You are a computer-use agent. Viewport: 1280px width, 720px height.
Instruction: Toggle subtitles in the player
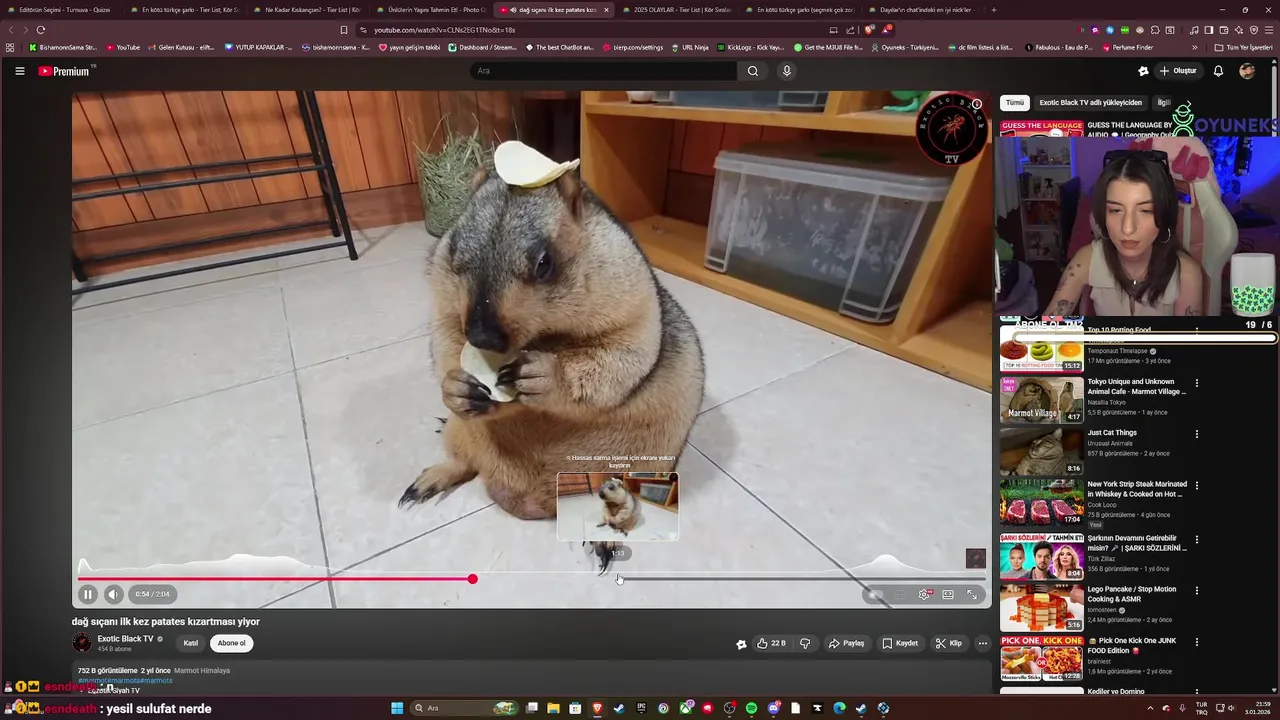point(900,594)
